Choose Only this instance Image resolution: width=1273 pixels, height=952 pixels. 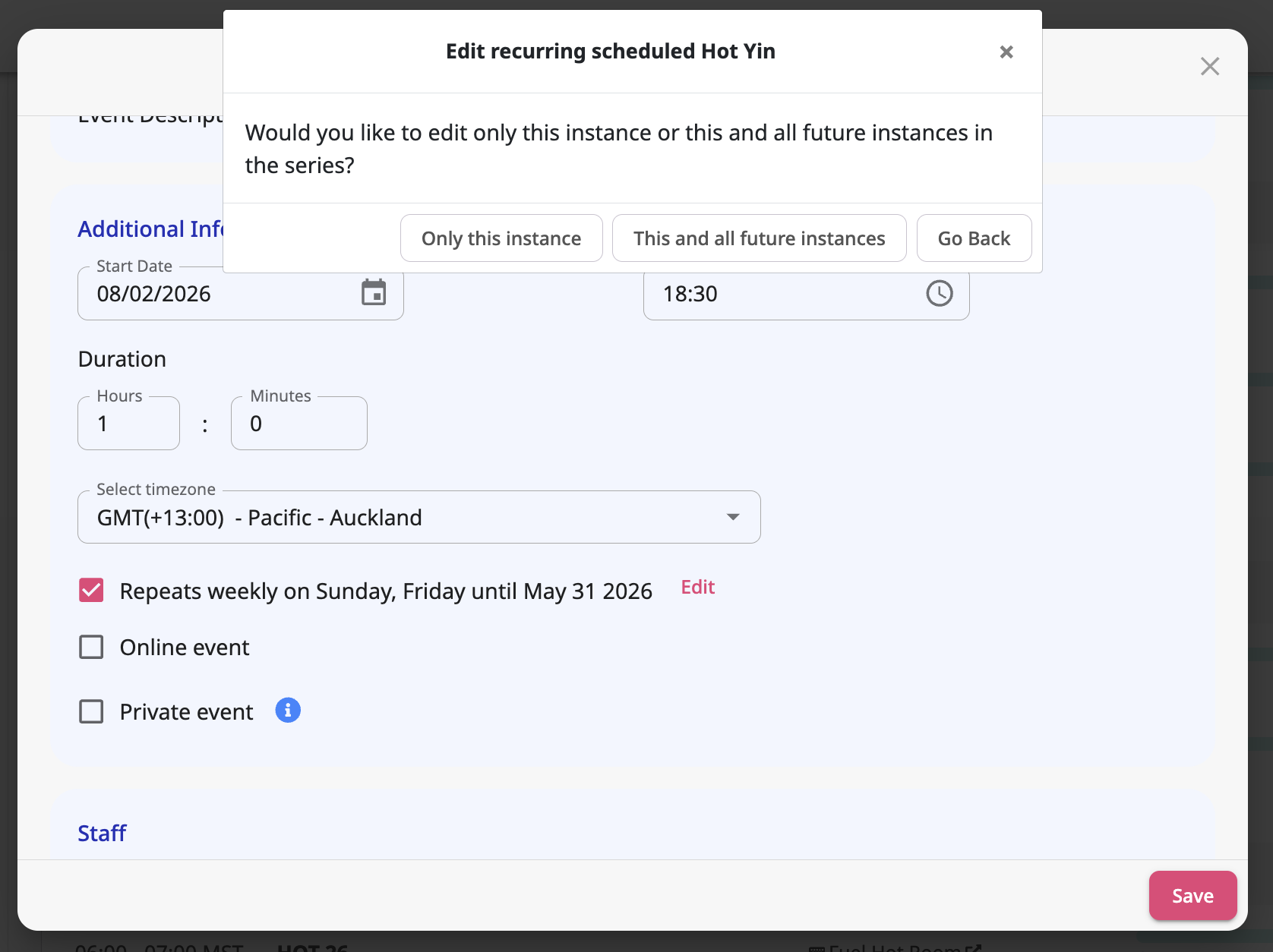tap(501, 238)
